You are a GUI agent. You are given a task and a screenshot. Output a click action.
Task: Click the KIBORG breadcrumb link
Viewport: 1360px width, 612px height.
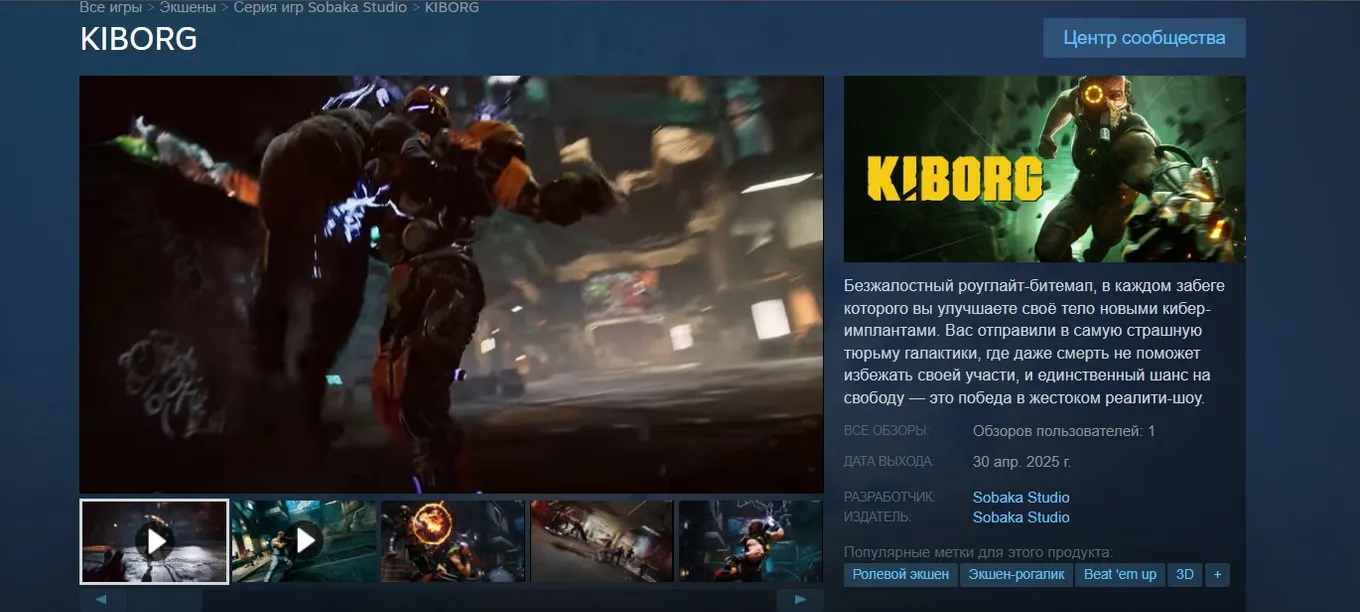pyautogui.click(x=451, y=7)
